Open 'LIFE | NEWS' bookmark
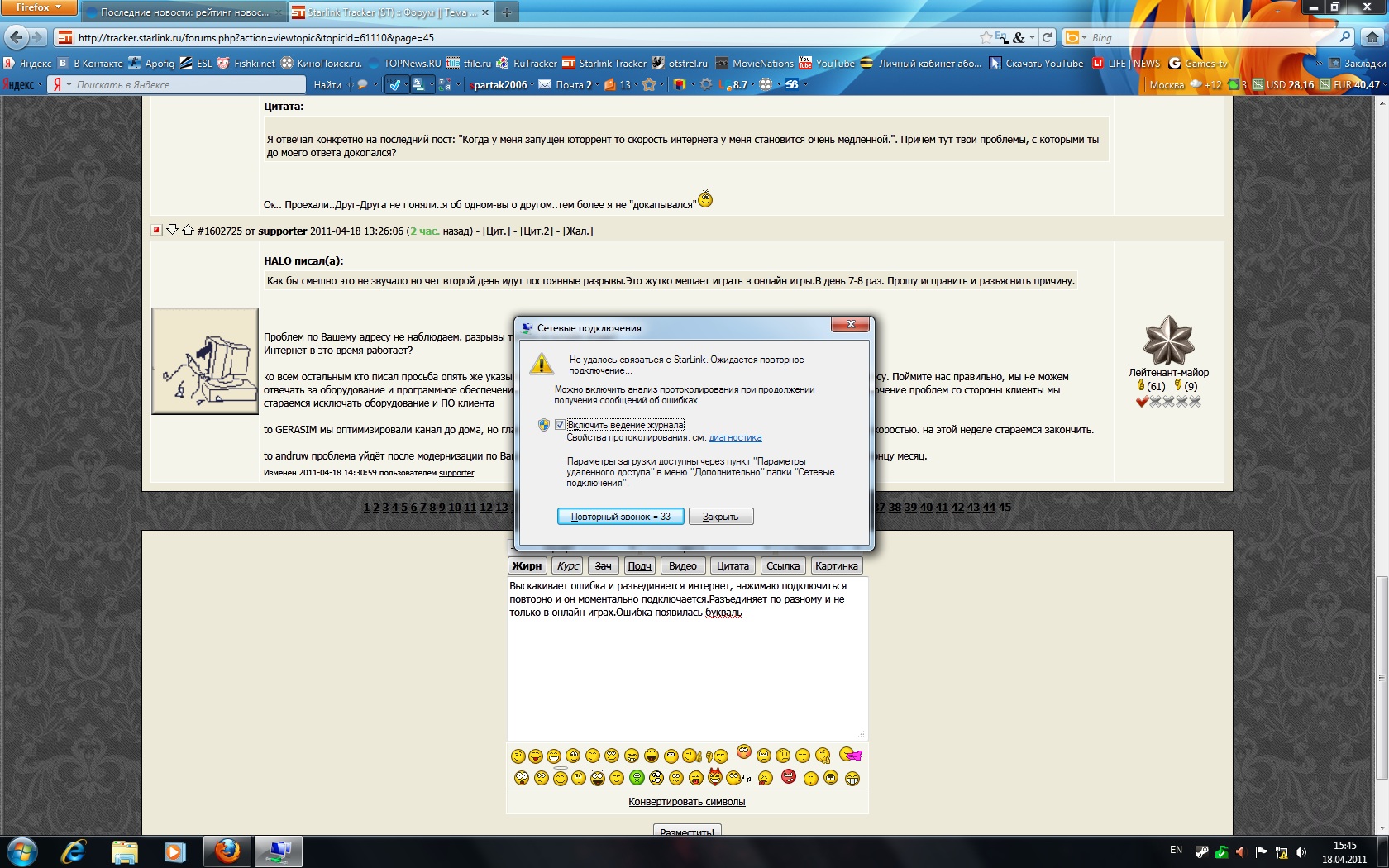 (x=1126, y=63)
